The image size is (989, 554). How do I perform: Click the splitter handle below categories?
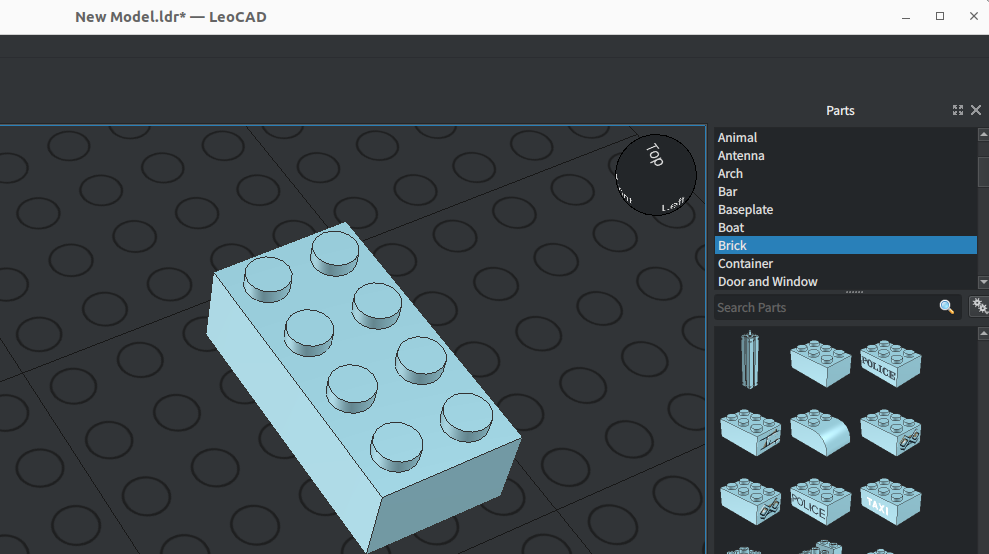(x=854, y=292)
